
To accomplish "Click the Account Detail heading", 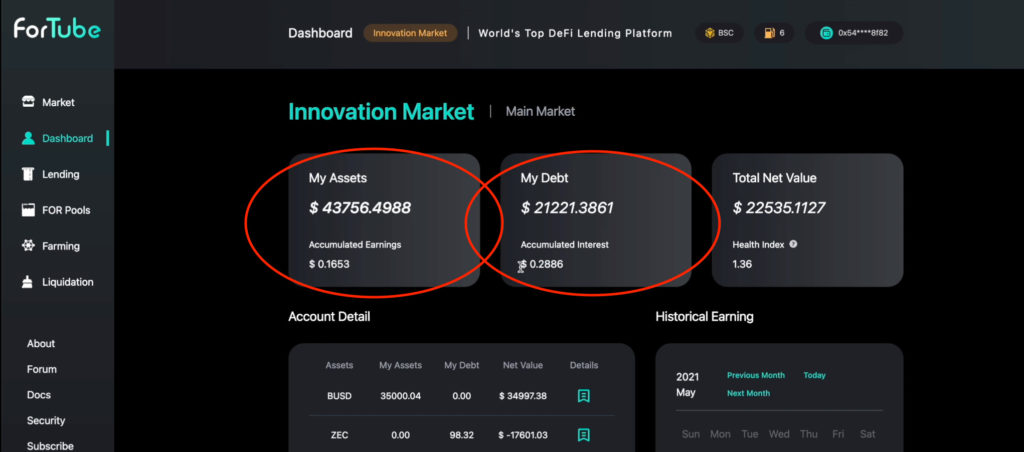I will coord(329,316).
